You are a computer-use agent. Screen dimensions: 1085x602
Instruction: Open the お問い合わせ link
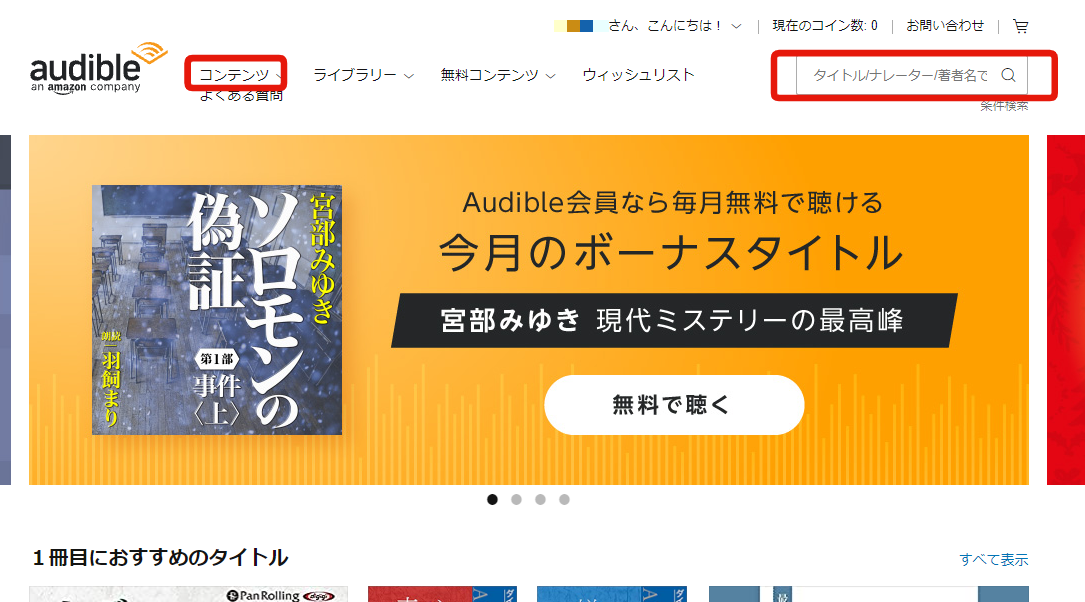click(945, 26)
